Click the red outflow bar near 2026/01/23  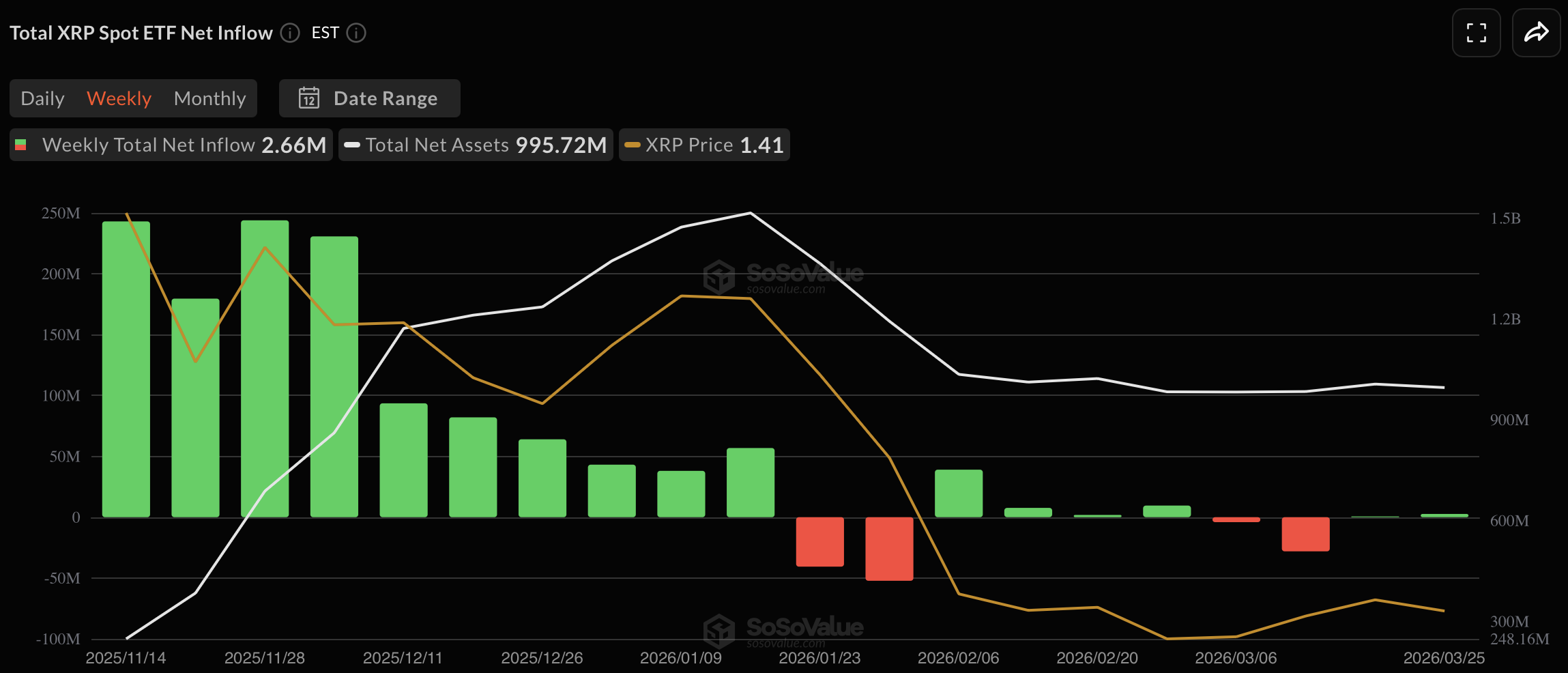point(819,541)
